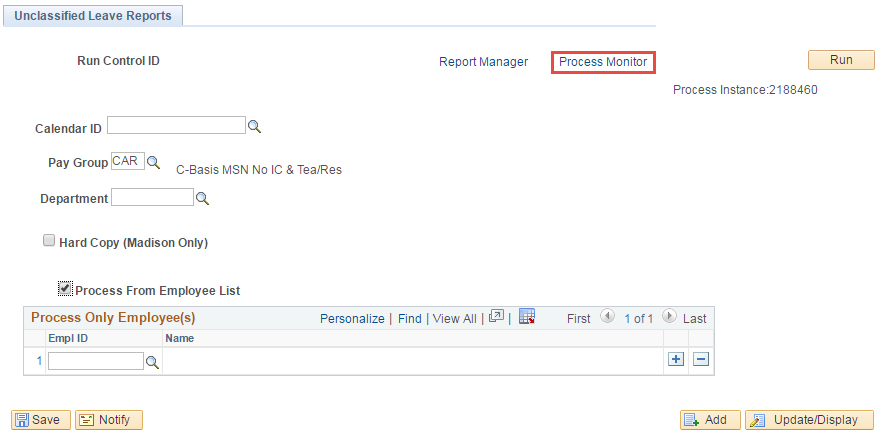Show previous row arrow in grid
The width and height of the screenshot is (887, 440).
click(x=607, y=316)
